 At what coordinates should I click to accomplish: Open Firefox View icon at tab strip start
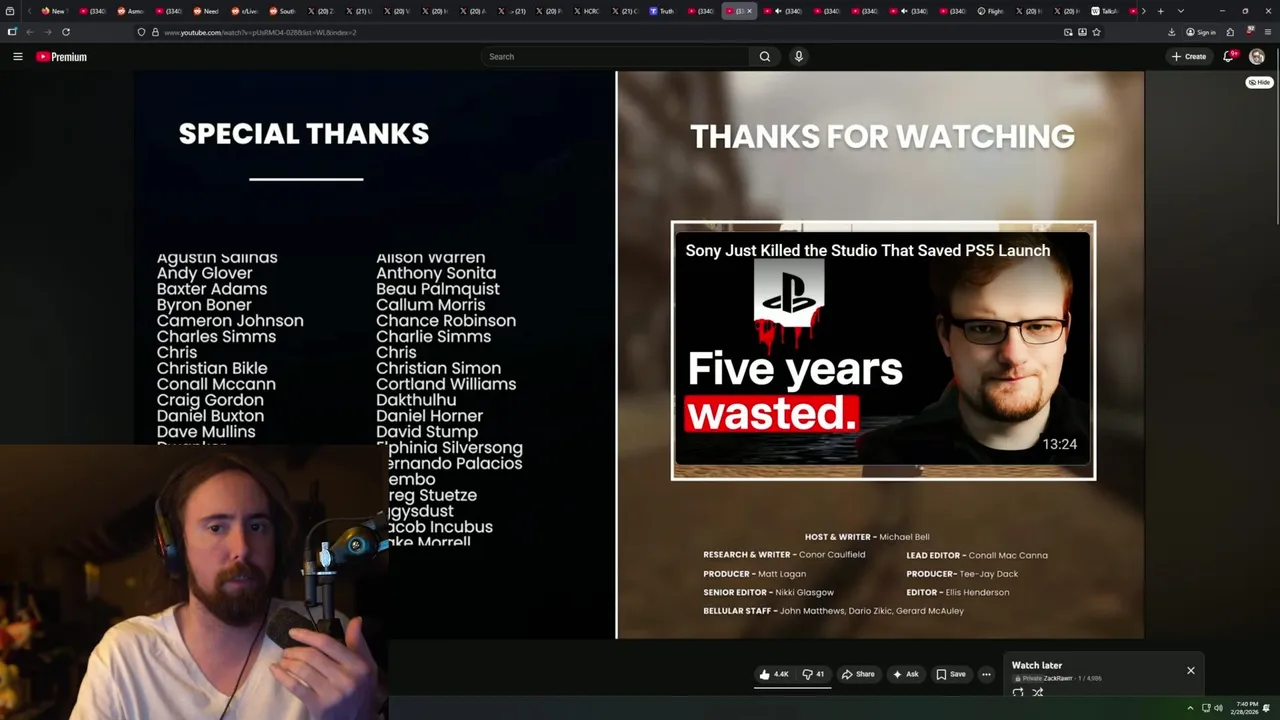pos(10,11)
